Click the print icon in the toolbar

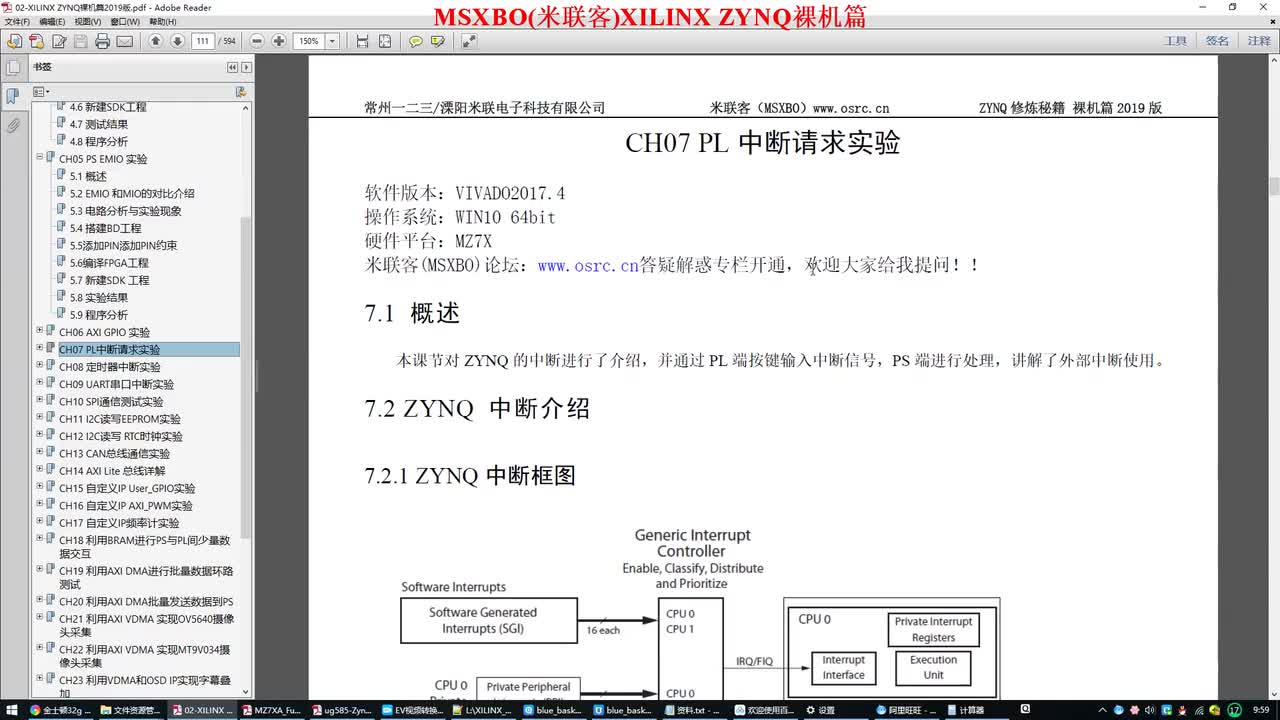pyautogui.click(x=102, y=41)
